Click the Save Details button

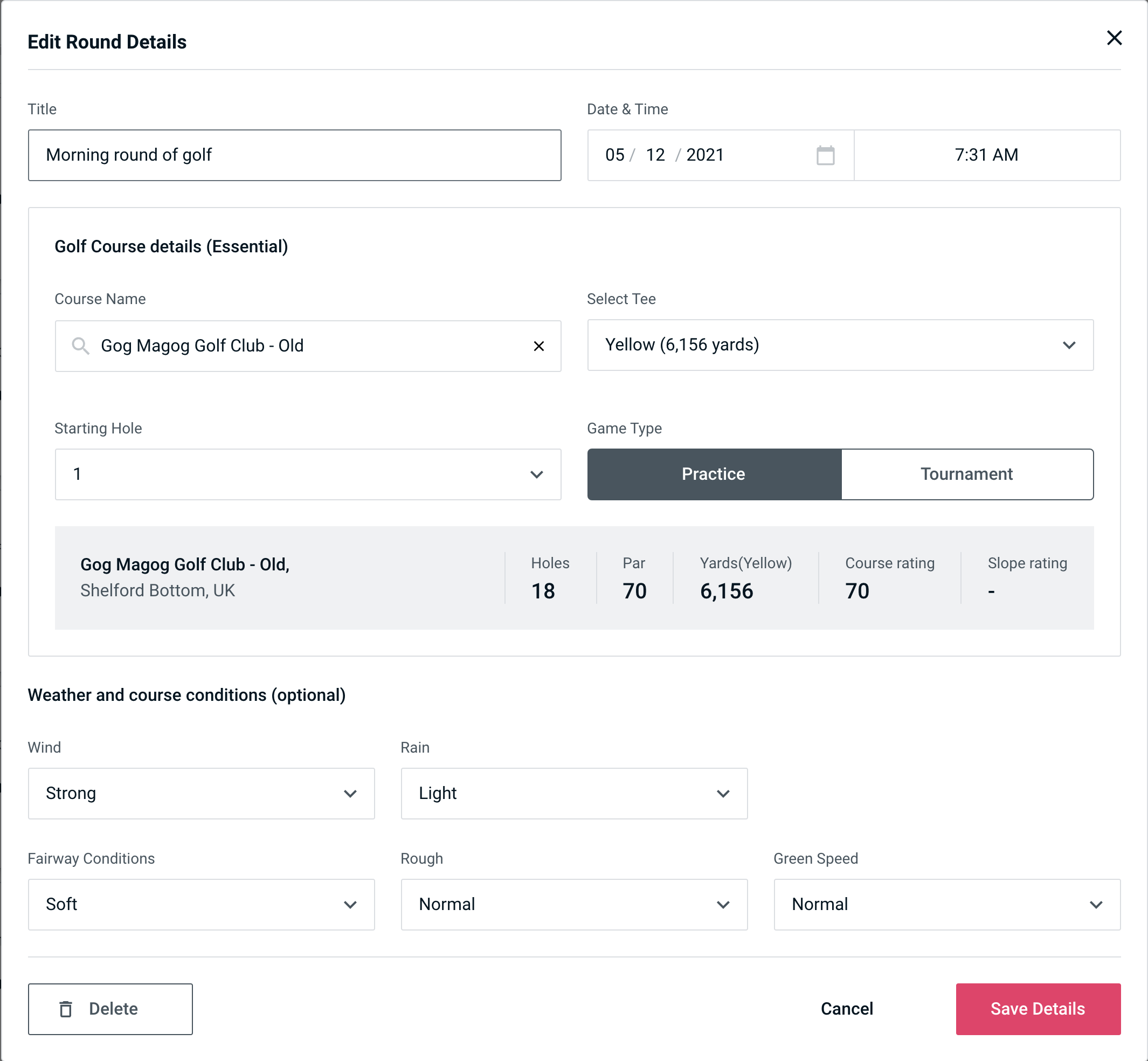click(x=1037, y=1008)
